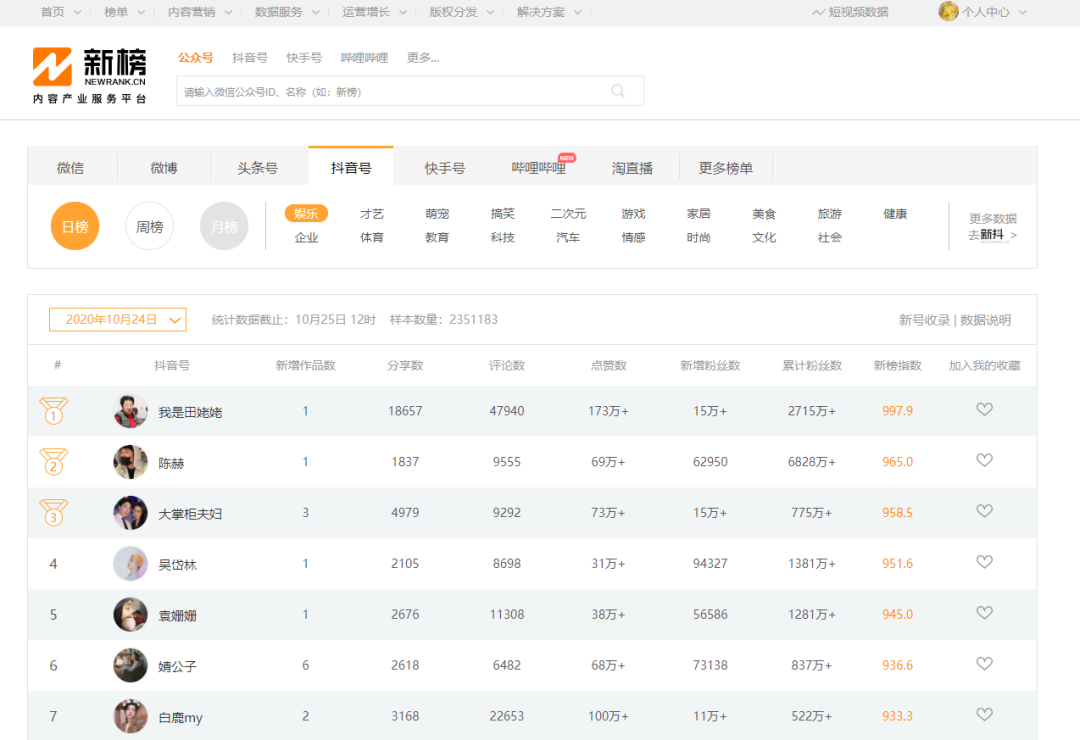Click 更多... search type option

(x=423, y=58)
